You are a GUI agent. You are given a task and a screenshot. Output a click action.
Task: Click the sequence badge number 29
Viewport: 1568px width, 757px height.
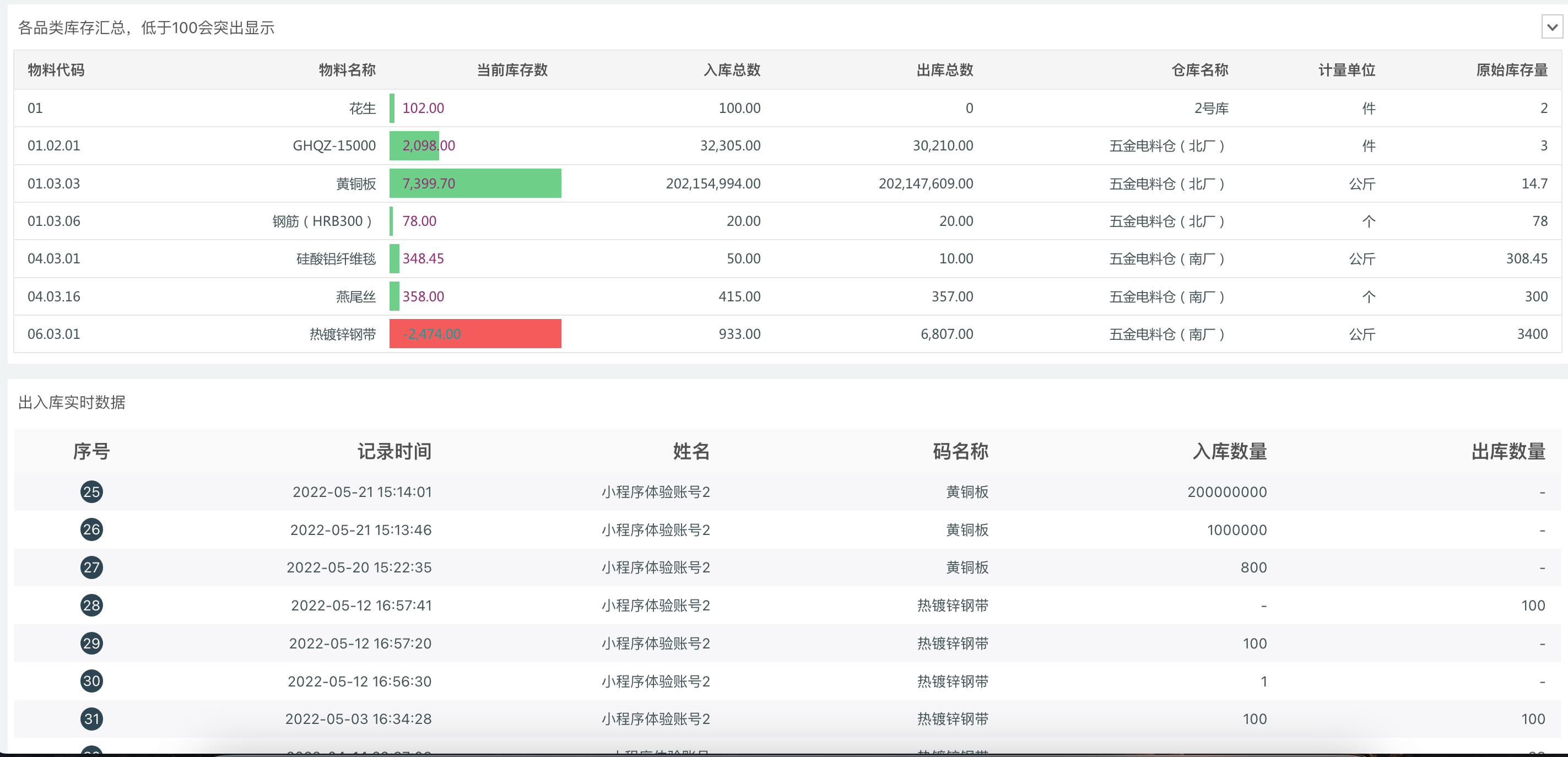tap(91, 643)
